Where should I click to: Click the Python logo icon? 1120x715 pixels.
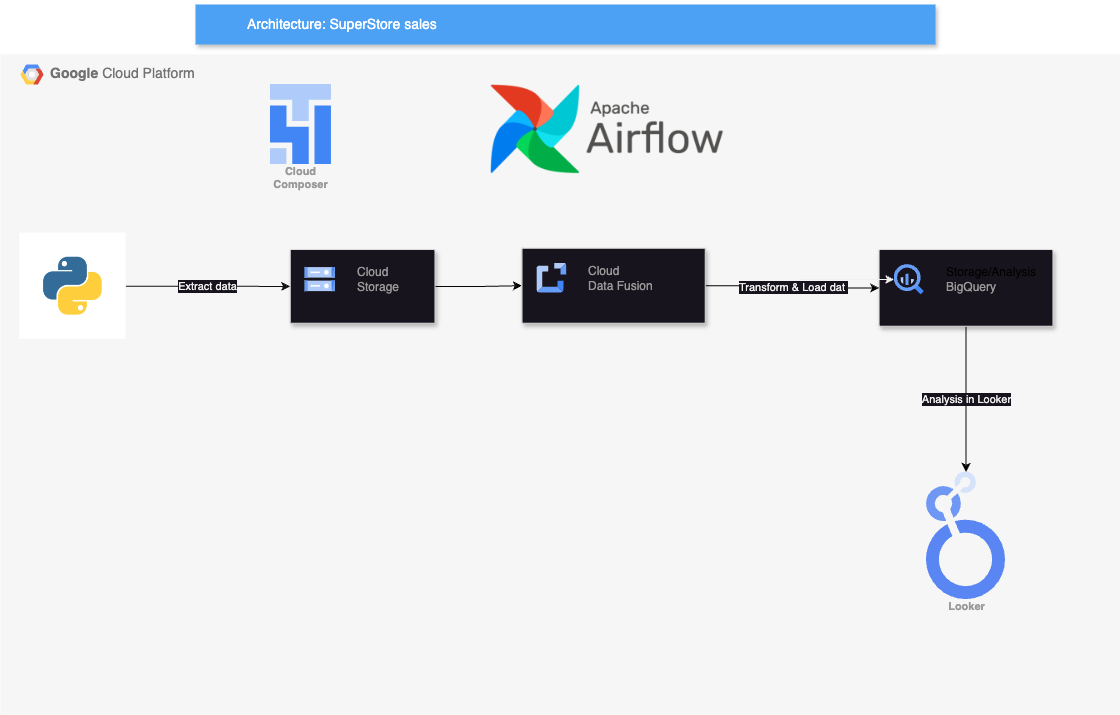(x=72, y=285)
